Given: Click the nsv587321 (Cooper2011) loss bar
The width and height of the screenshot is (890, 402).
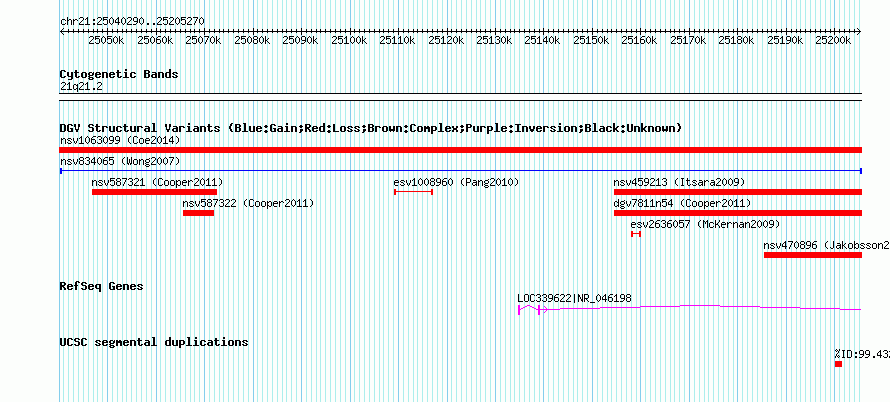Looking at the screenshot, I should [154, 192].
